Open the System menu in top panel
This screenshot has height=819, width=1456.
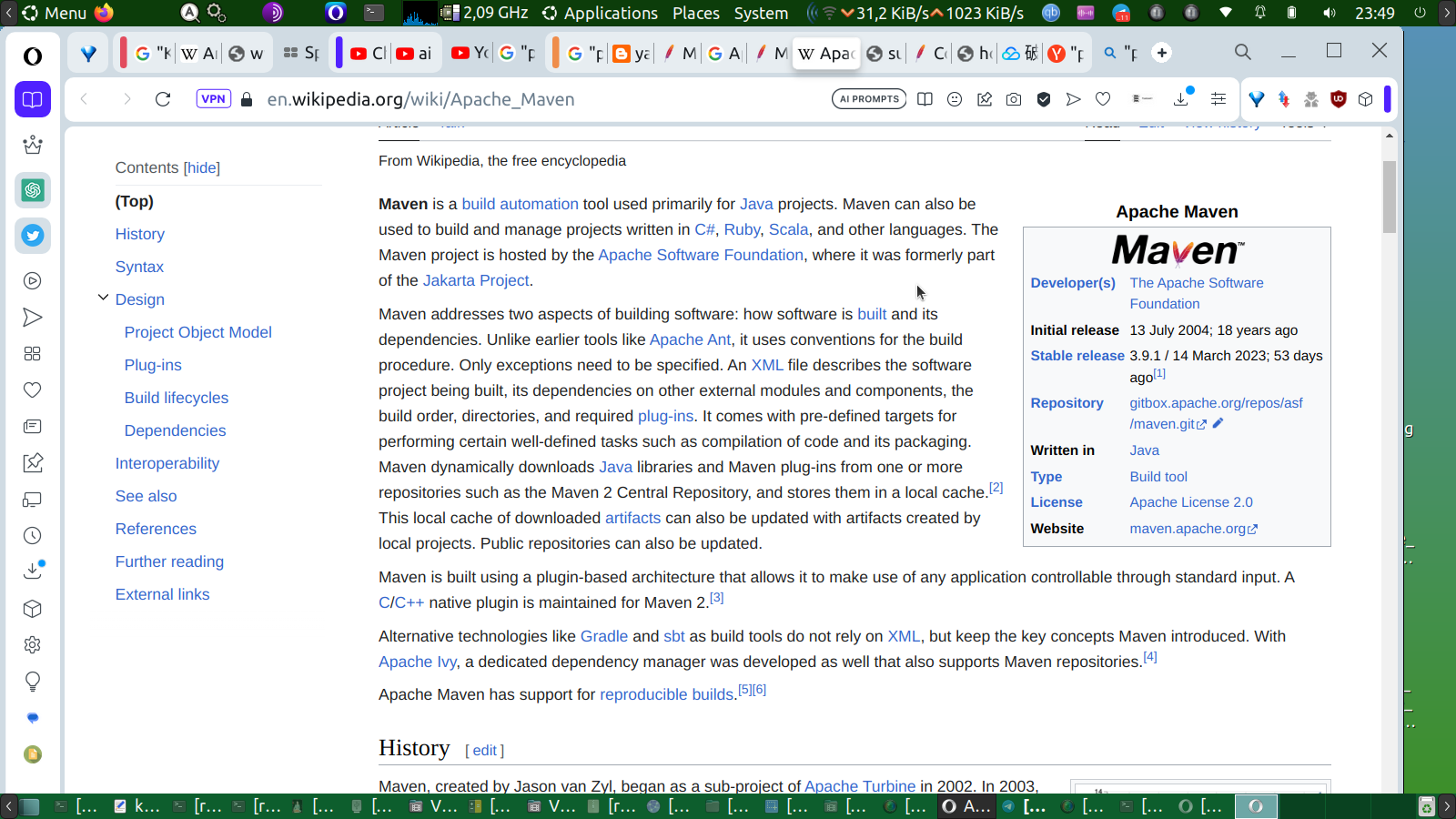click(x=761, y=13)
